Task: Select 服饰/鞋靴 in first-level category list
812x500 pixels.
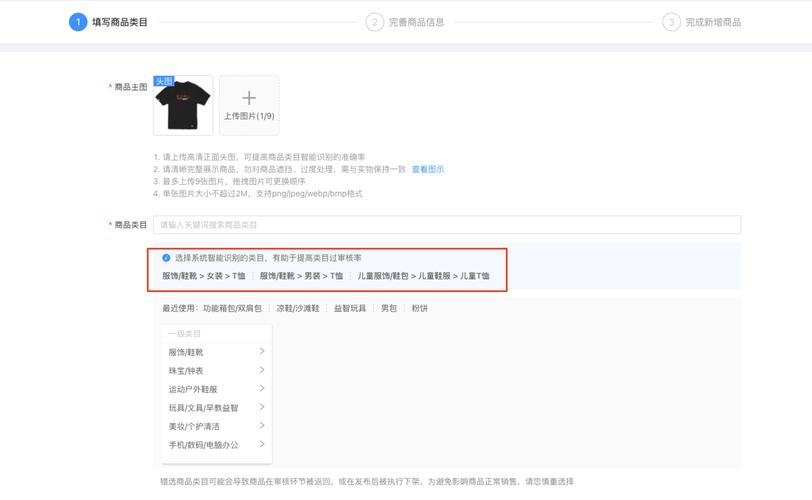Action: (216, 352)
